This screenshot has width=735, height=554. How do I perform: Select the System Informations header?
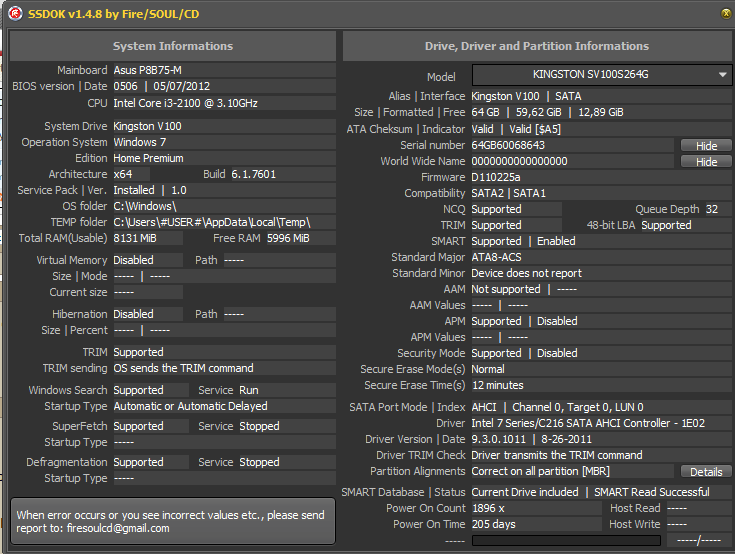pyautogui.click(x=173, y=46)
